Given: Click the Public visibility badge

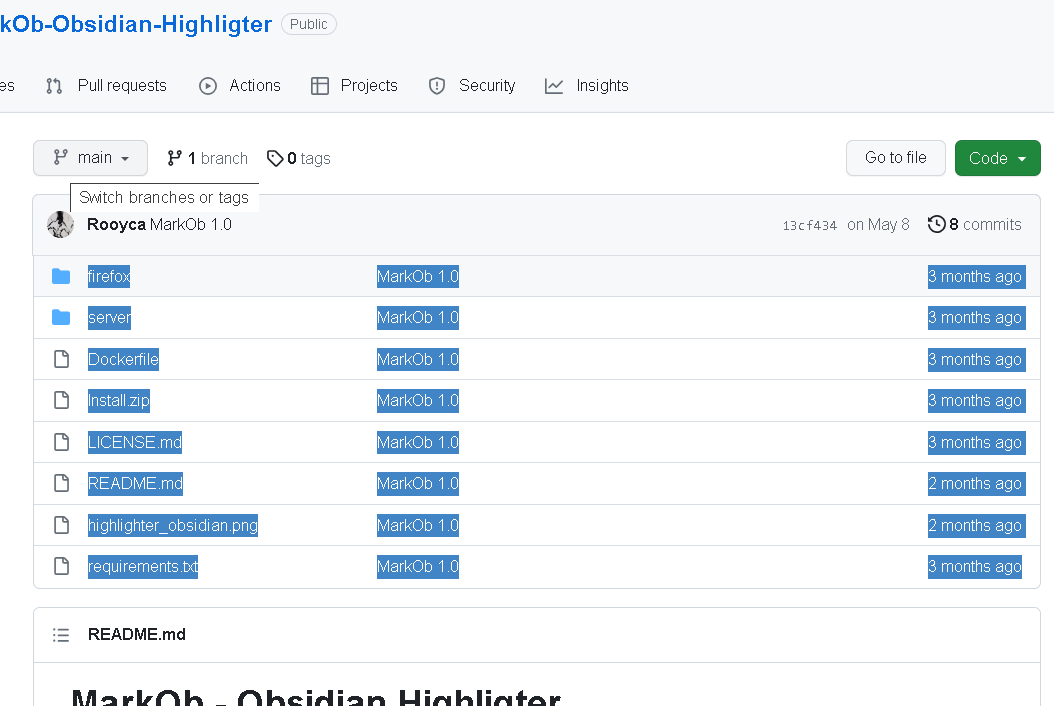Looking at the screenshot, I should pos(309,24).
